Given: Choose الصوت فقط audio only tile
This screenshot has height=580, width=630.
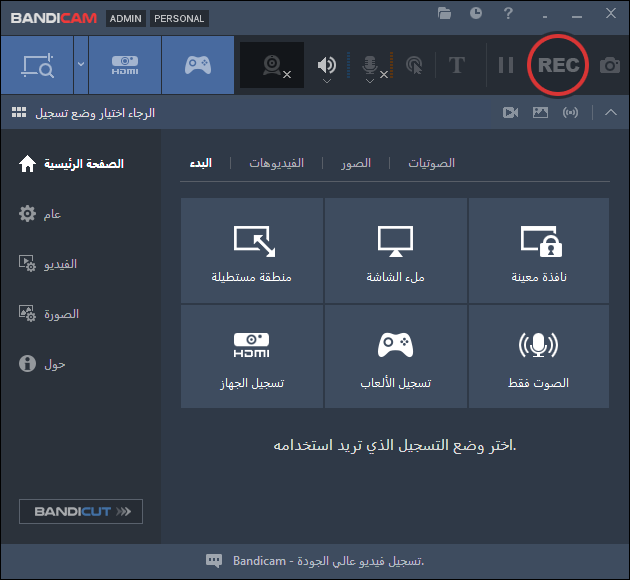Looking at the screenshot, I should (x=539, y=357).
